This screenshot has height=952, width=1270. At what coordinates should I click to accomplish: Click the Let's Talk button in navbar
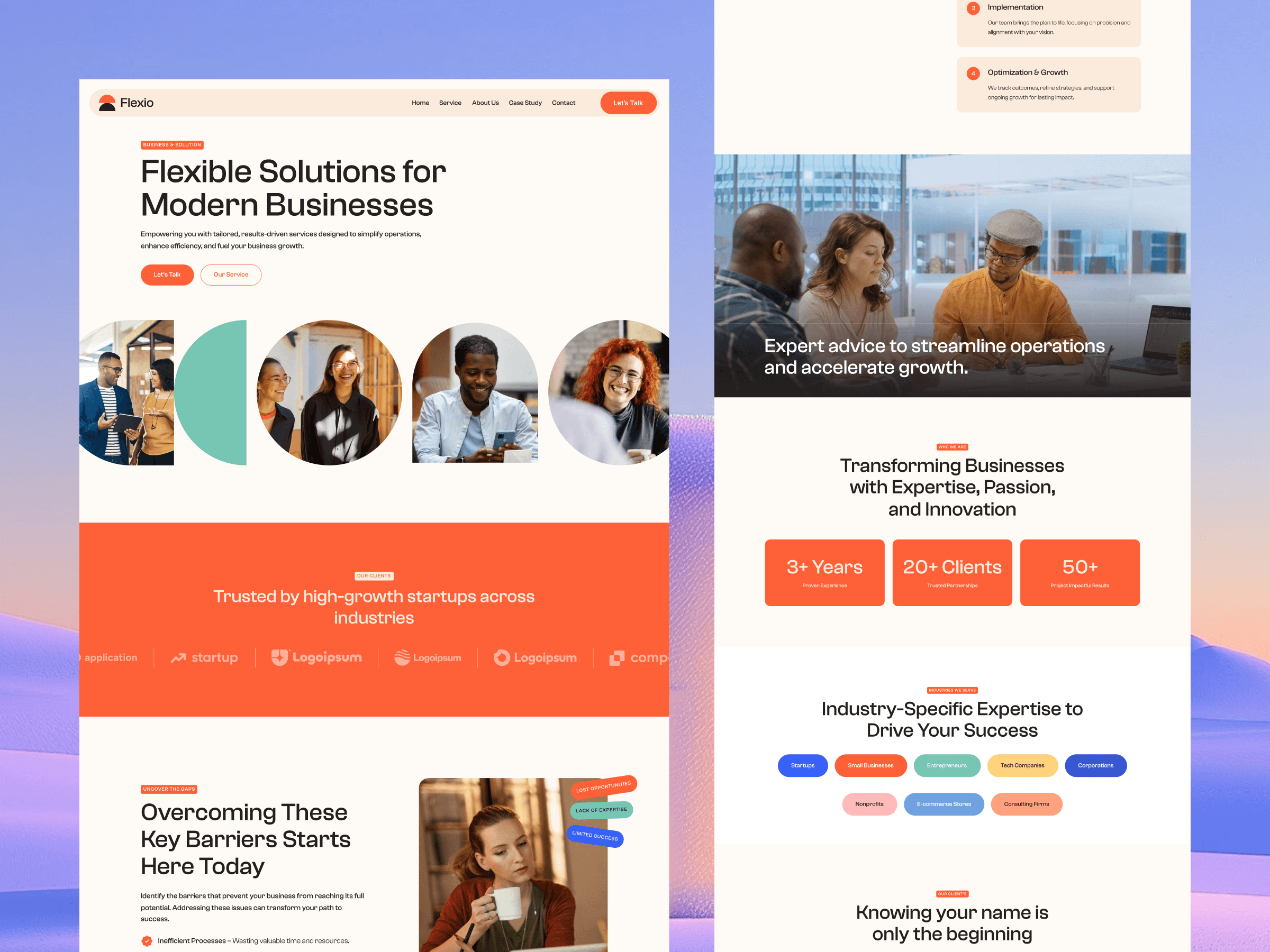tap(626, 102)
